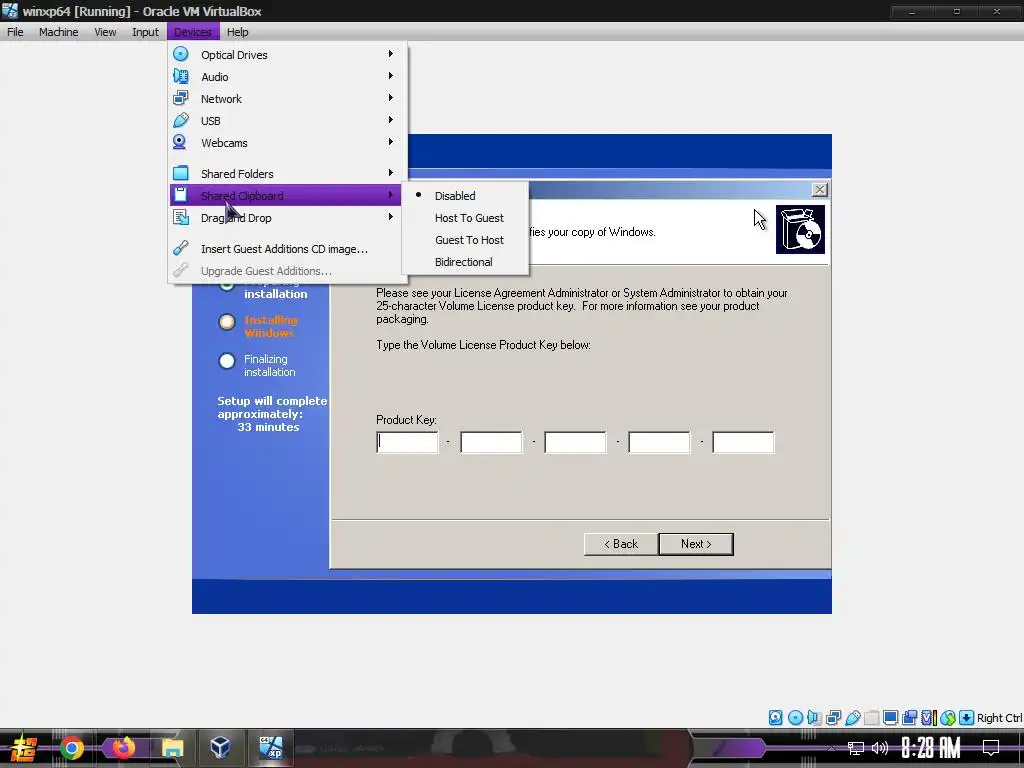
Task: Click the optical disc status bar icon
Action: coord(795,718)
